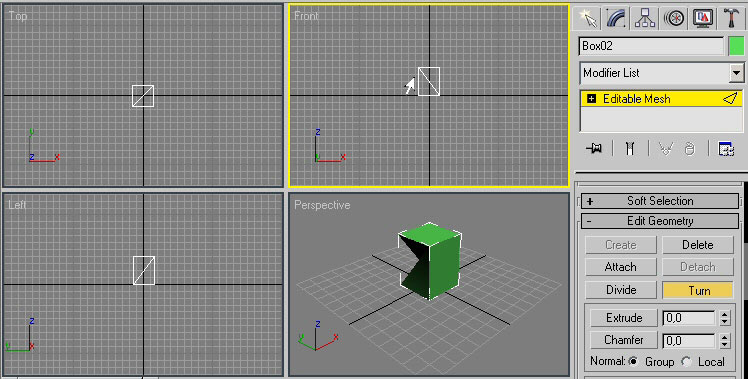Decrease the Chamfer value spinner
Screen dimensions: 748x379
[x=725, y=345]
